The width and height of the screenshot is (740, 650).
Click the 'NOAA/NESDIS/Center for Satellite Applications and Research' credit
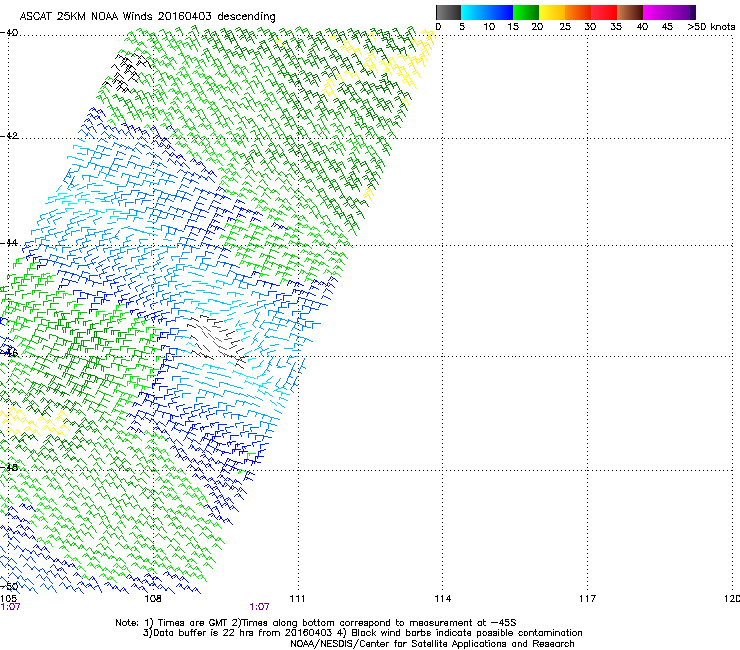click(x=432, y=644)
